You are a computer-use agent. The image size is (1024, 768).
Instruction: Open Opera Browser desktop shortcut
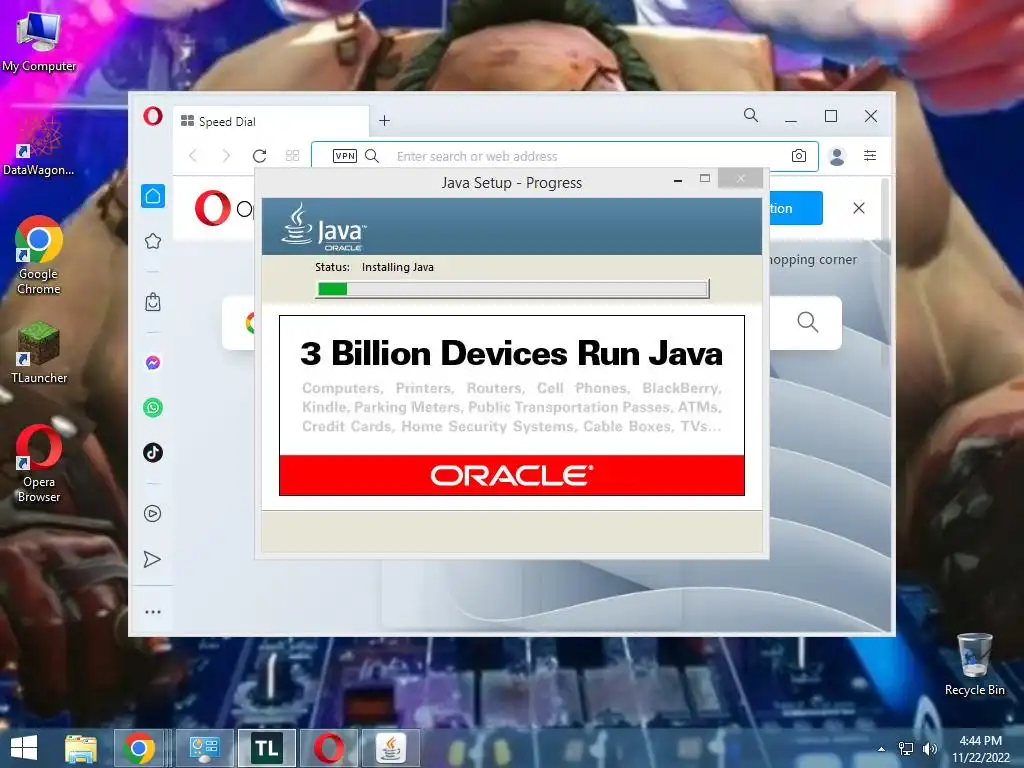(x=39, y=464)
